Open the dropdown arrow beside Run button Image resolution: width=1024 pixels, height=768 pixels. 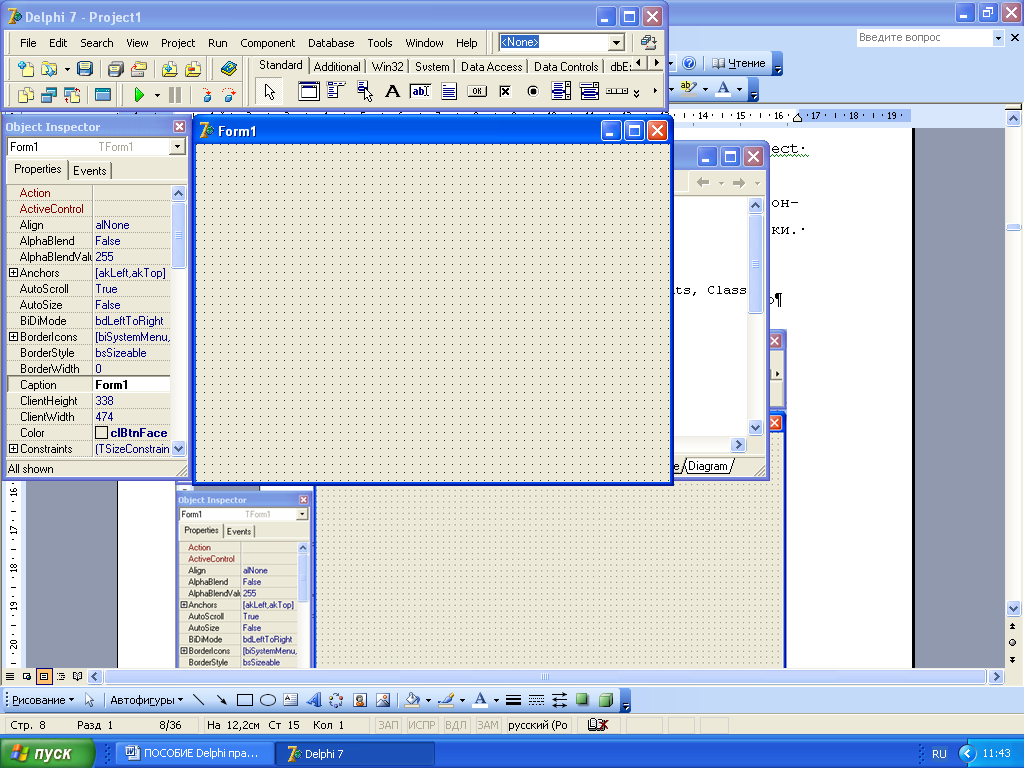point(157,95)
